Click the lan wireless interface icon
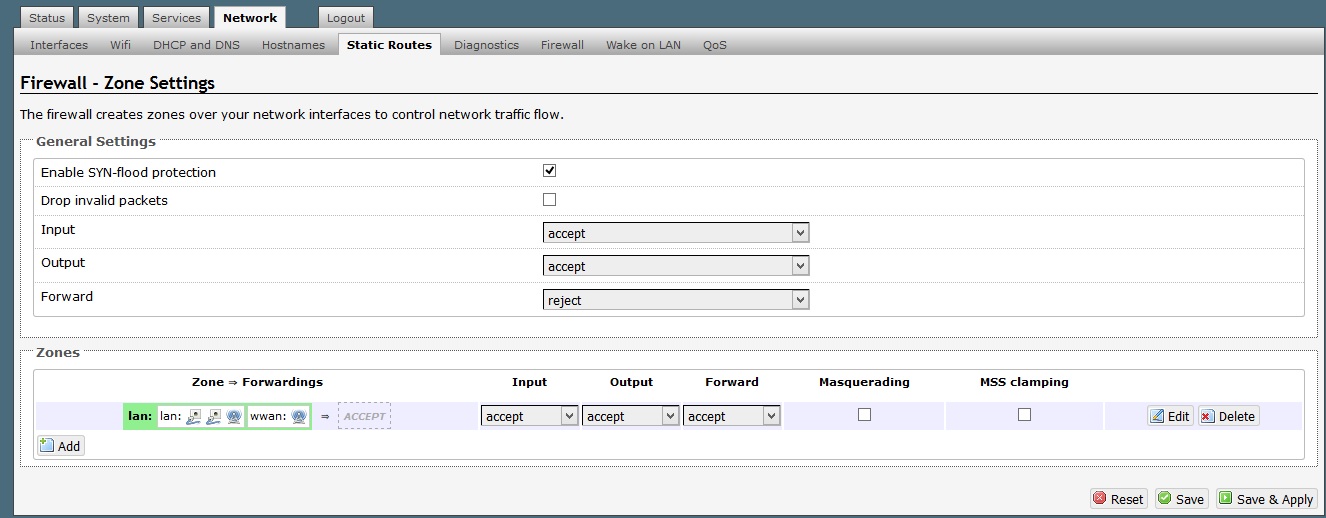 233,417
